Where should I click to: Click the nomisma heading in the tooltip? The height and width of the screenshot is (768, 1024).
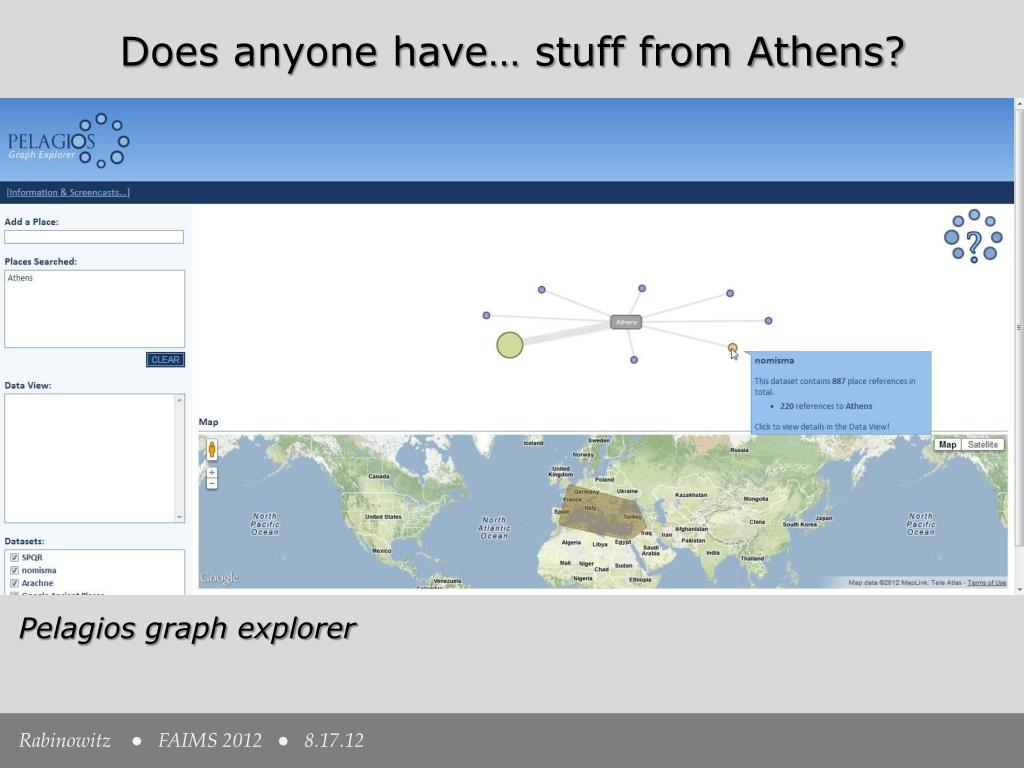click(x=775, y=360)
